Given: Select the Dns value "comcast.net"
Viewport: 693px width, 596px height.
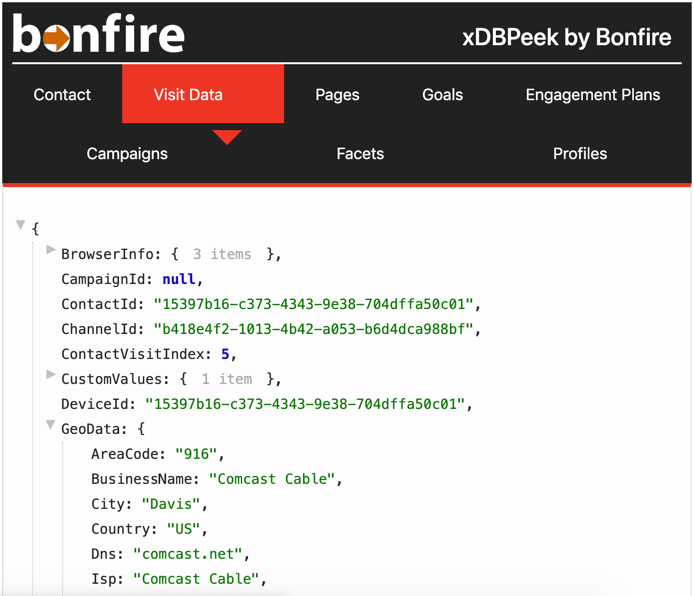Looking at the screenshot, I should coord(188,554).
